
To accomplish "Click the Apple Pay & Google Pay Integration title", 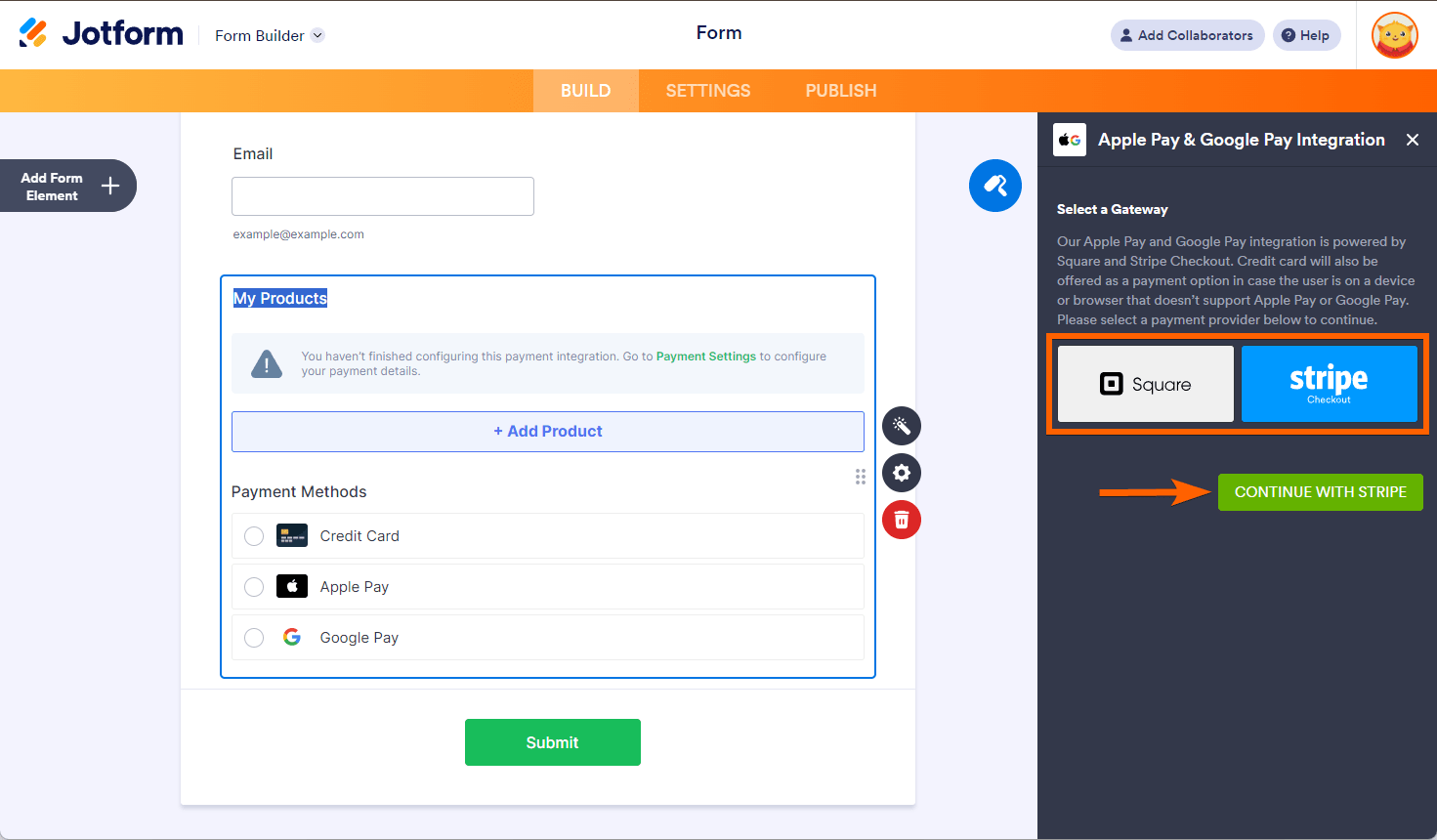I will click(x=1242, y=140).
